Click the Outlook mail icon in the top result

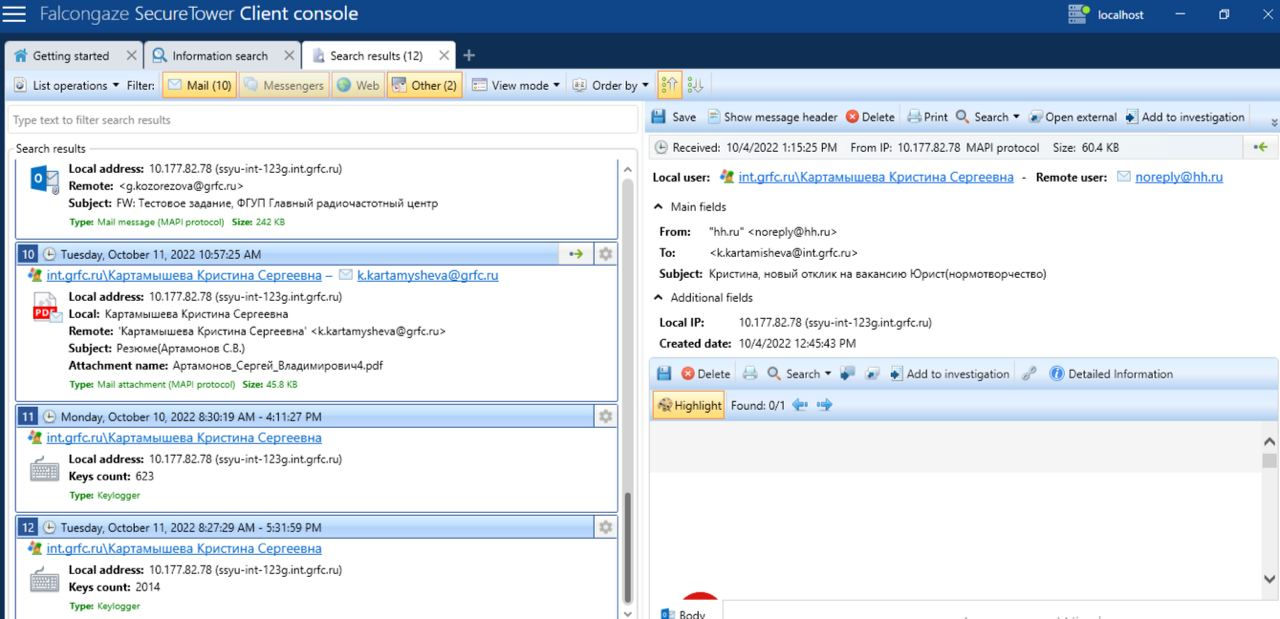45,180
